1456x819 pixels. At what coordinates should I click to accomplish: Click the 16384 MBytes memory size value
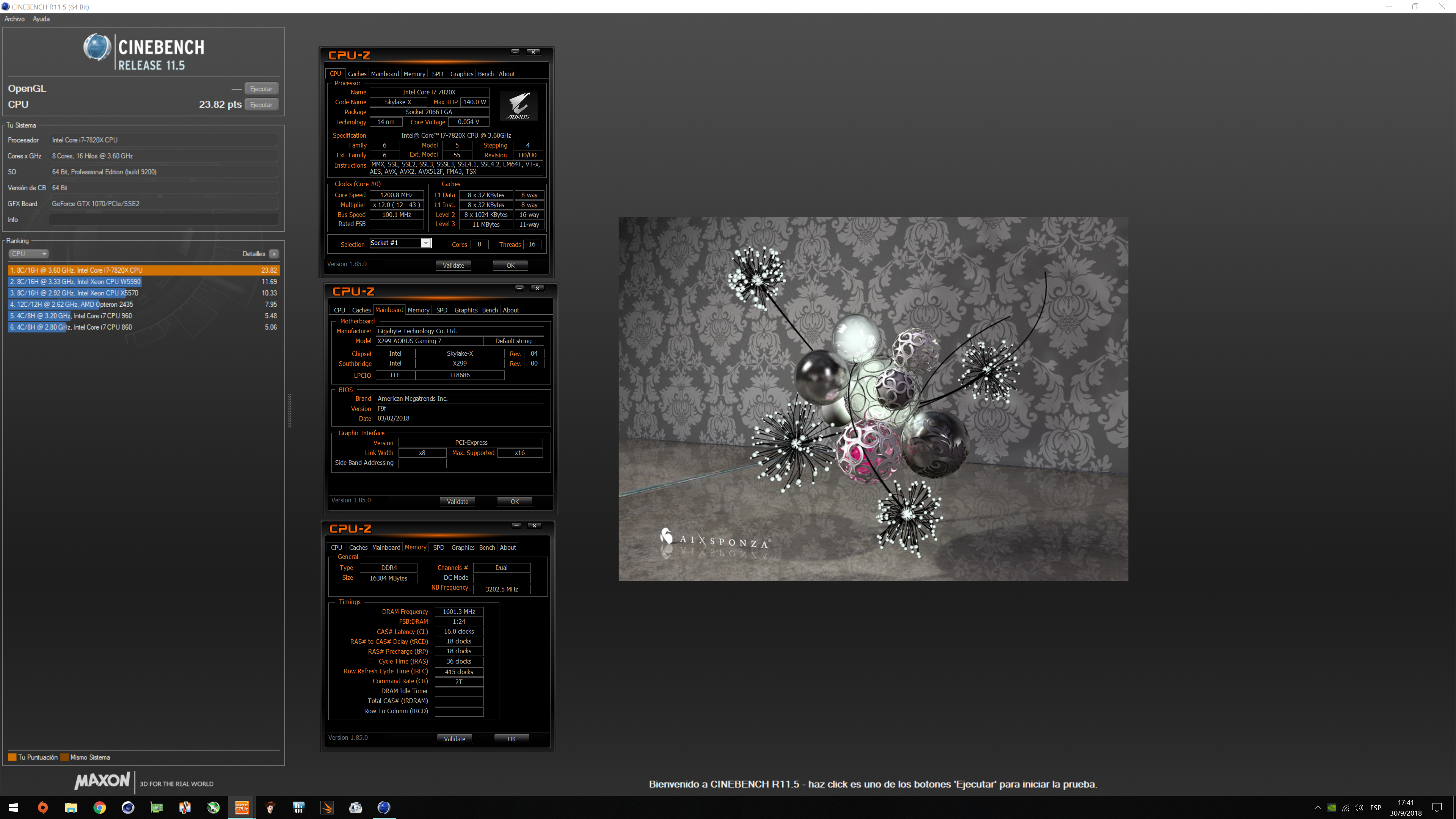pos(388,578)
